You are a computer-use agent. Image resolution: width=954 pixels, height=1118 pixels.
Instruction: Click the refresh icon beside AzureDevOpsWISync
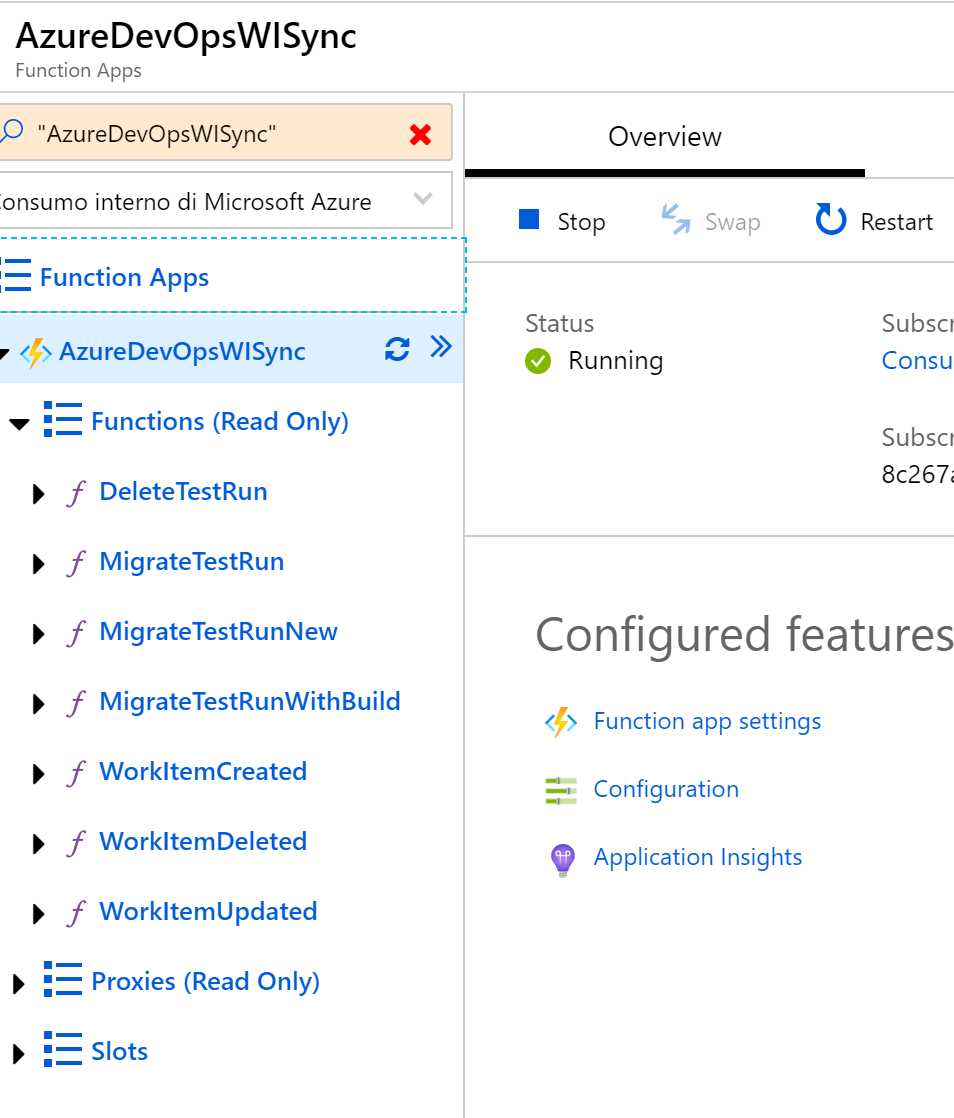pyautogui.click(x=398, y=350)
